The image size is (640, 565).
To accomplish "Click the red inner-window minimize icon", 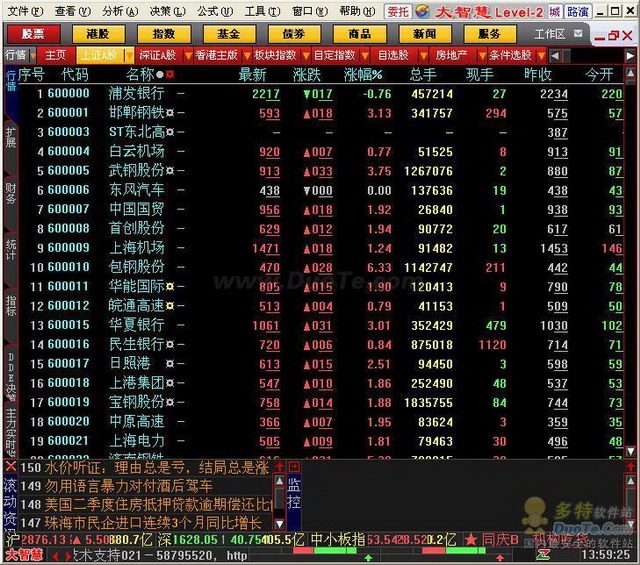I will click(x=600, y=38).
